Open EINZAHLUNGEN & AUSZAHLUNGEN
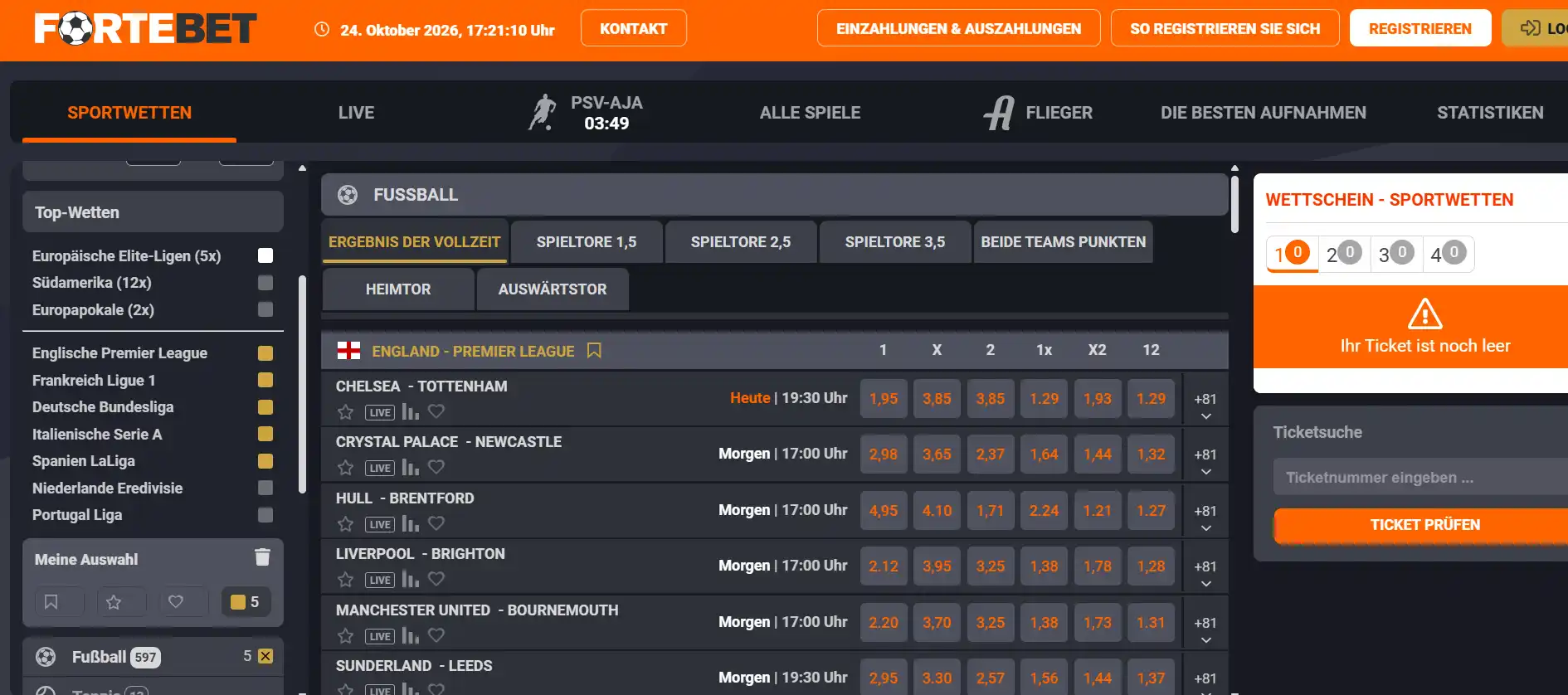 pyautogui.click(x=959, y=28)
